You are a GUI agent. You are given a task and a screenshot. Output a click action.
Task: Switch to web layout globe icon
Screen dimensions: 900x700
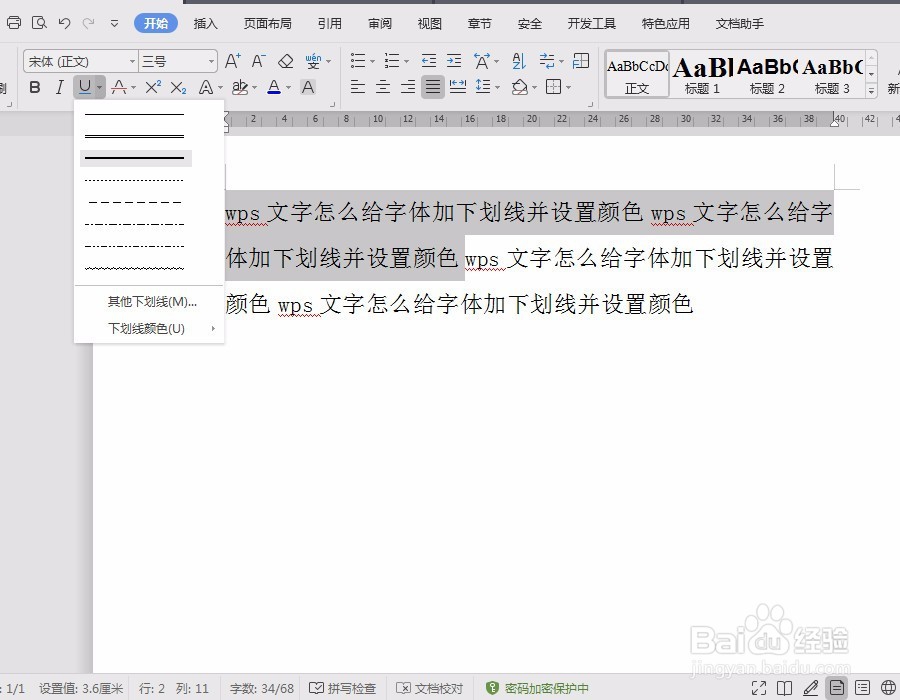pos(888,687)
